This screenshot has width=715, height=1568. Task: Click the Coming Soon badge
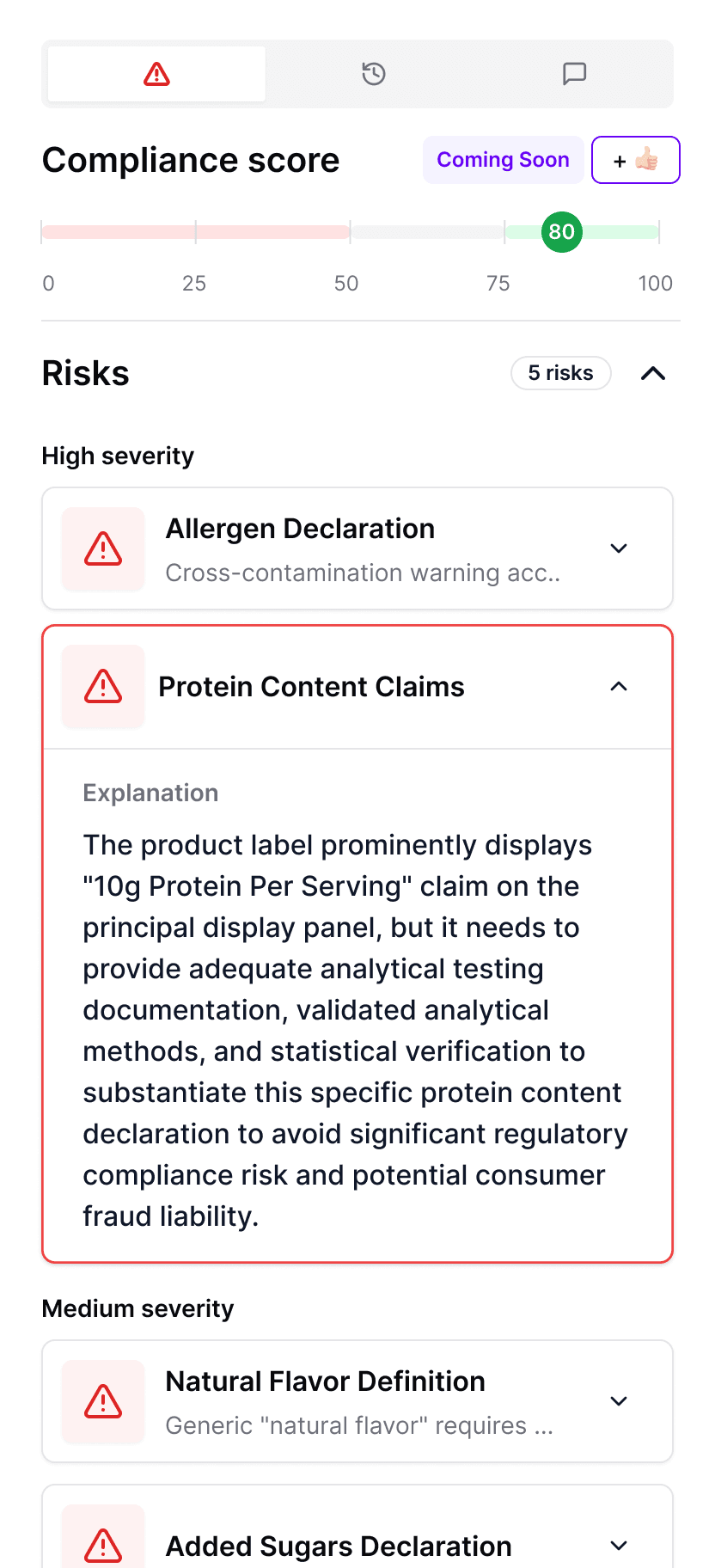click(x=503, y=160)
